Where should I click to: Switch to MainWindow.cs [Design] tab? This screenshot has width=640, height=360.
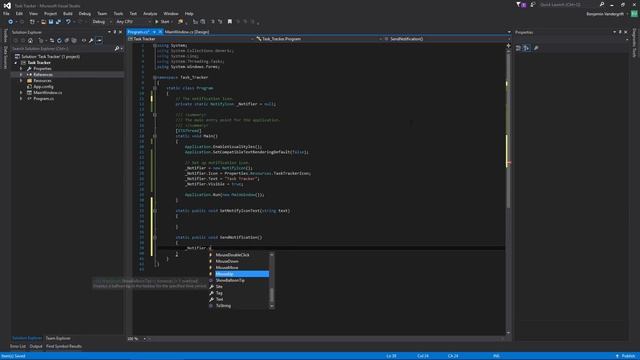pyautogui.click(x=187, y=32)
